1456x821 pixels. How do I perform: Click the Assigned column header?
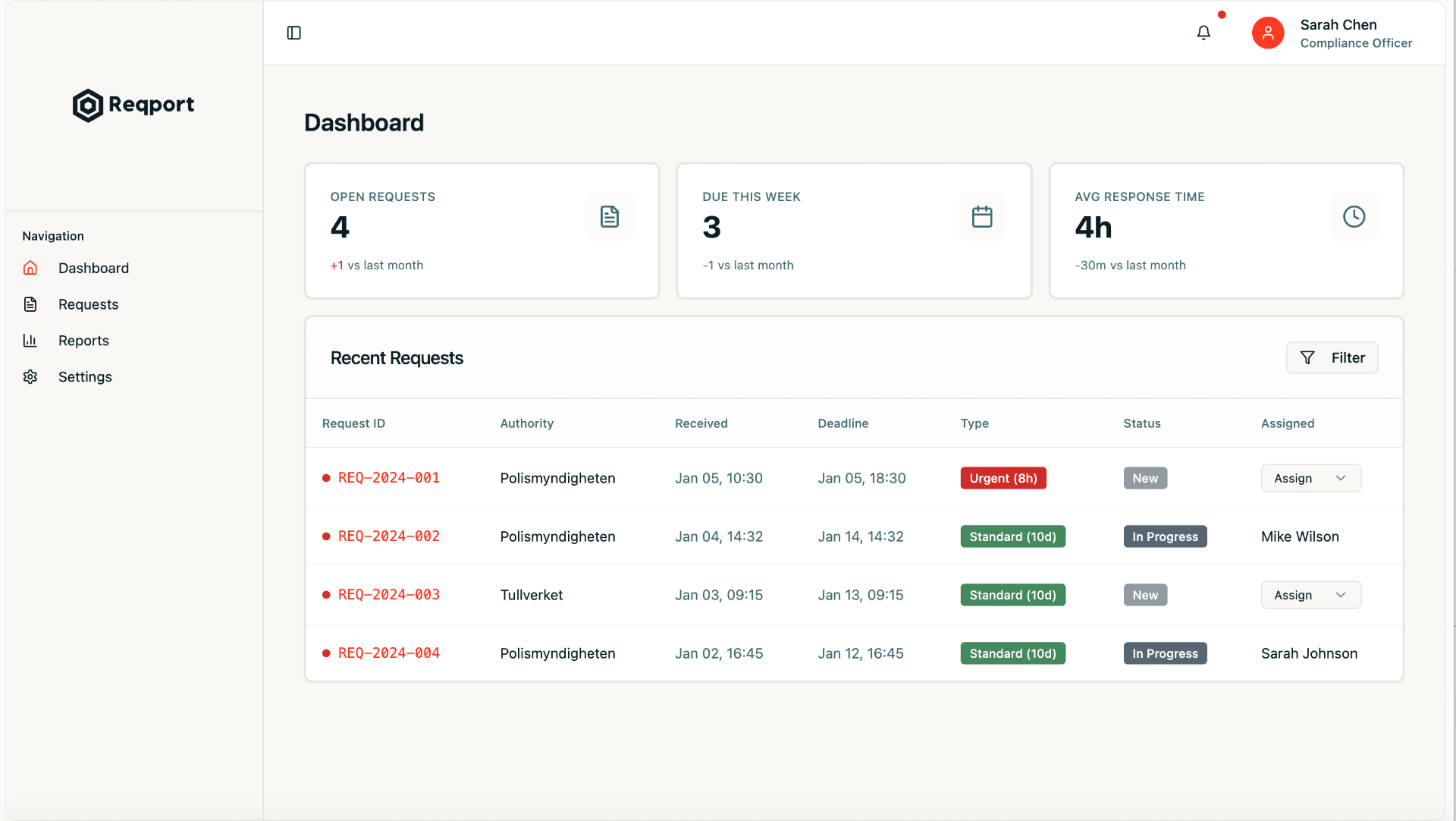pos(1288,423)
